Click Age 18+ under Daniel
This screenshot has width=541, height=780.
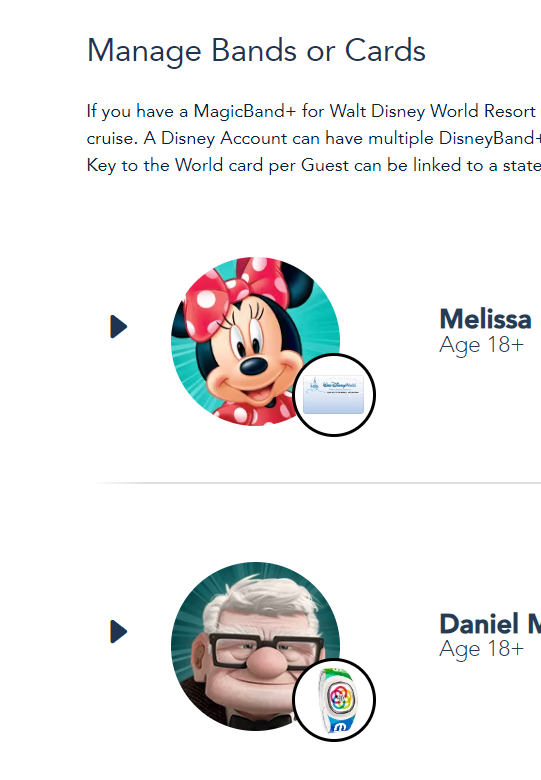[x=481, y=649]
